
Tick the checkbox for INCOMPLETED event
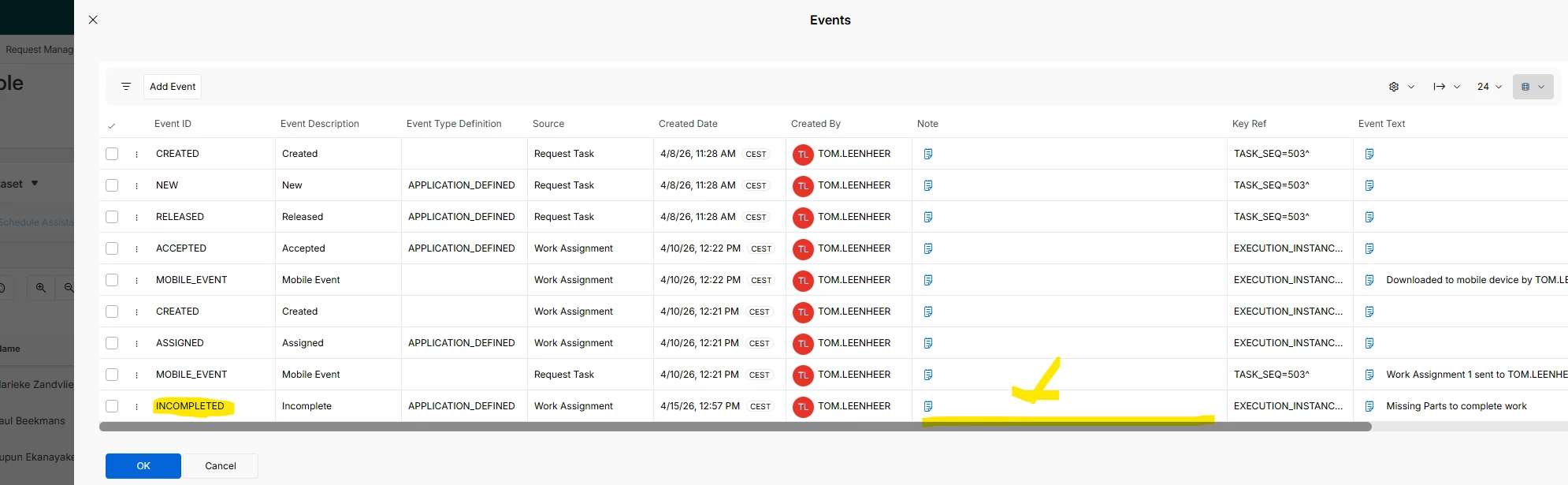coord(112,406)
